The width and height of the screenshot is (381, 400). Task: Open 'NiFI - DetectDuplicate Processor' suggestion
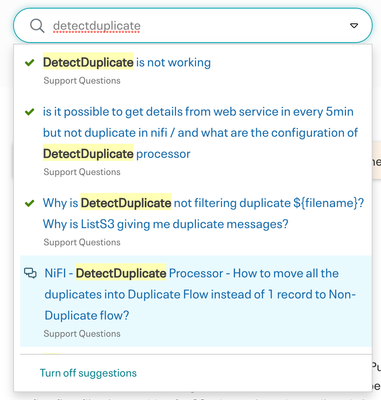pyautogui.click(x=200, y=294)
